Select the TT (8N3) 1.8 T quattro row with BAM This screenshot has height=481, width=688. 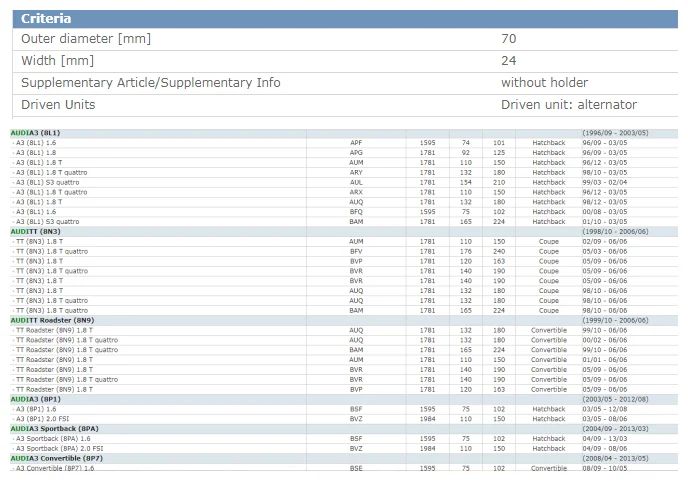click(344, 311)
